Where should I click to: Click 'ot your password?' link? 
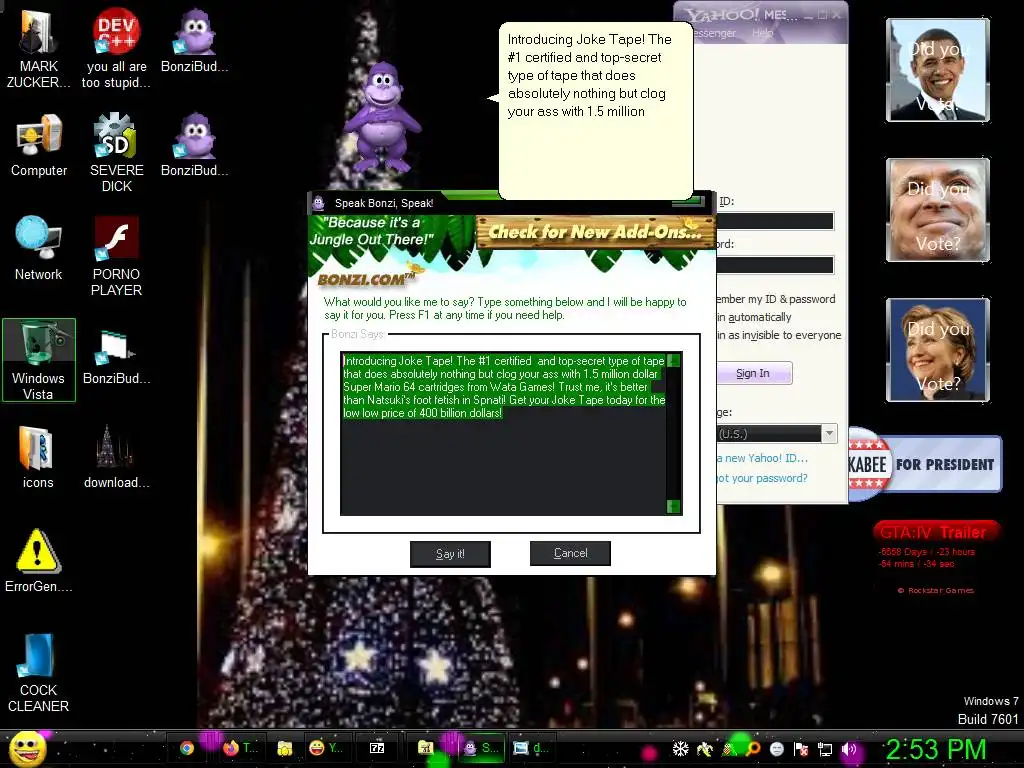coord(762,478)
